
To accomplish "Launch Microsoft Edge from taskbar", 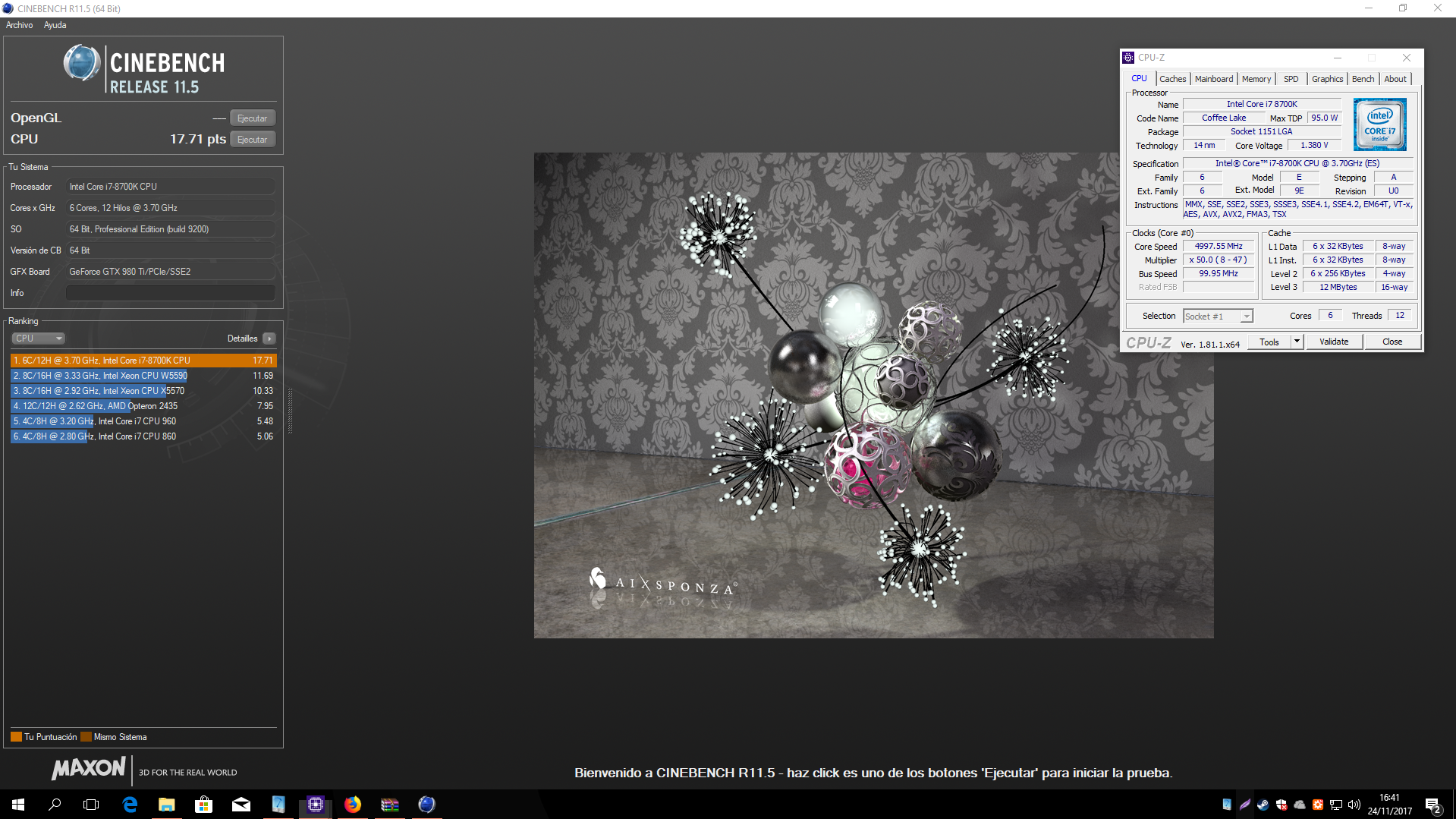I will tap(130, 805).
